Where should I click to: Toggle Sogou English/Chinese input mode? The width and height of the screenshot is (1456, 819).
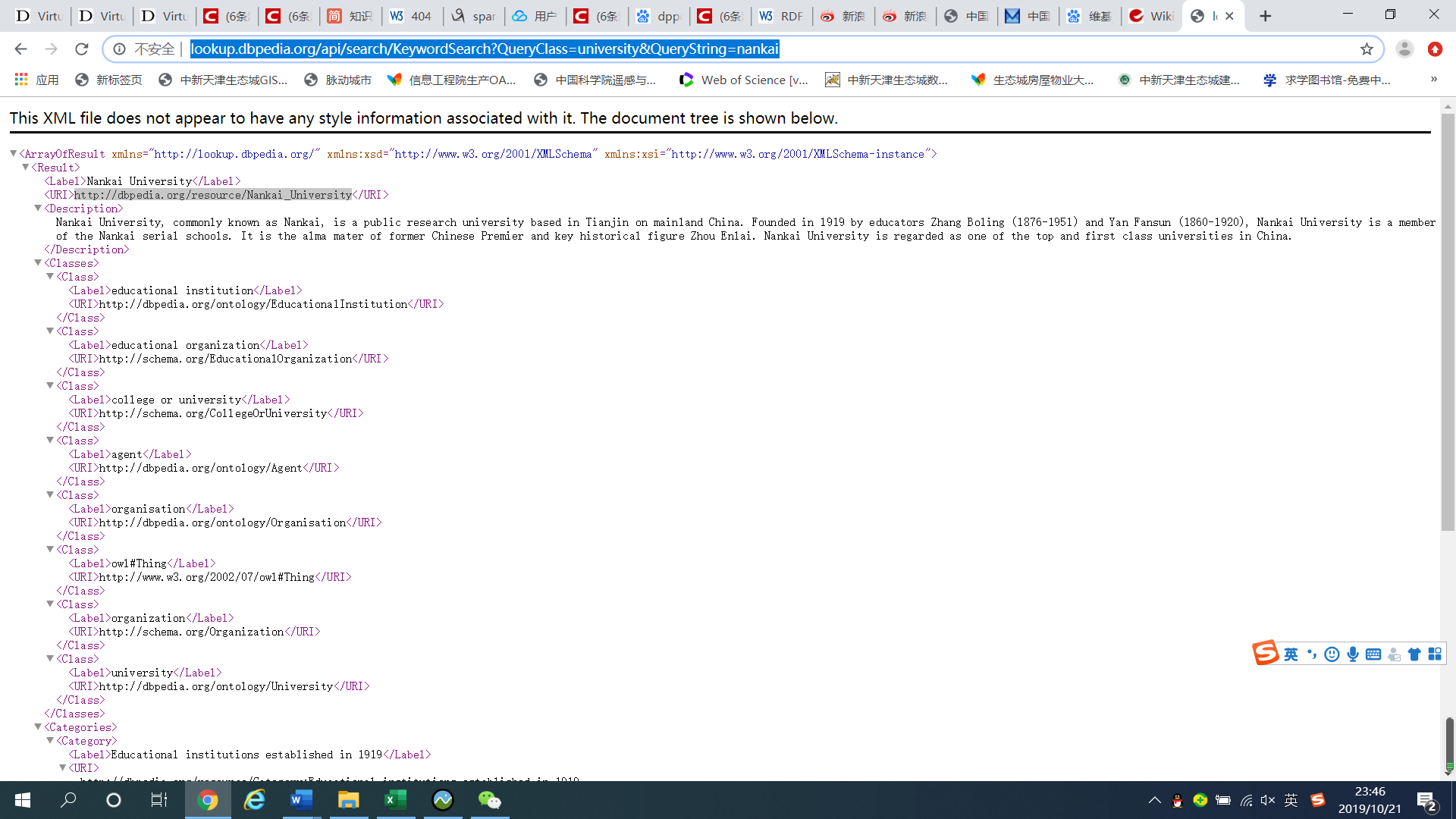[1291, 654]
